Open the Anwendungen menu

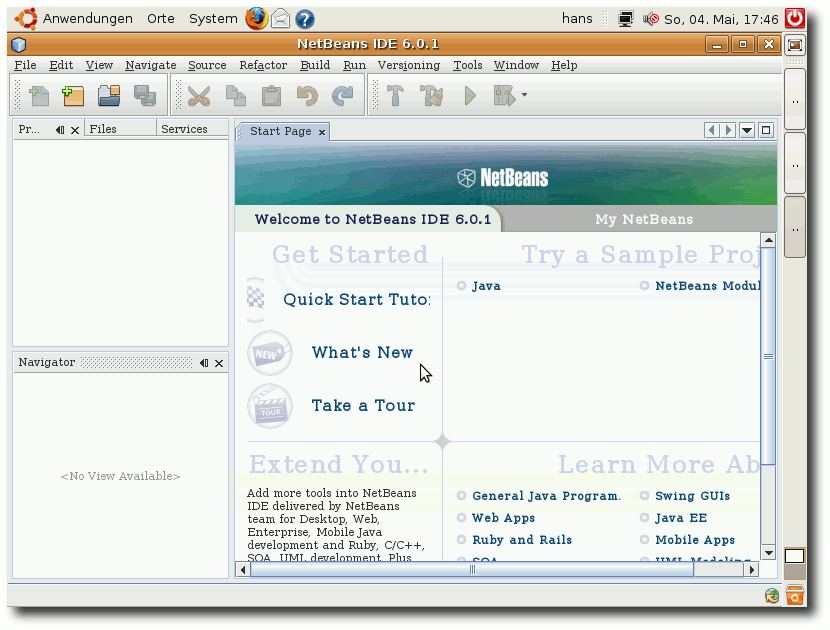(x=87, y=19)
